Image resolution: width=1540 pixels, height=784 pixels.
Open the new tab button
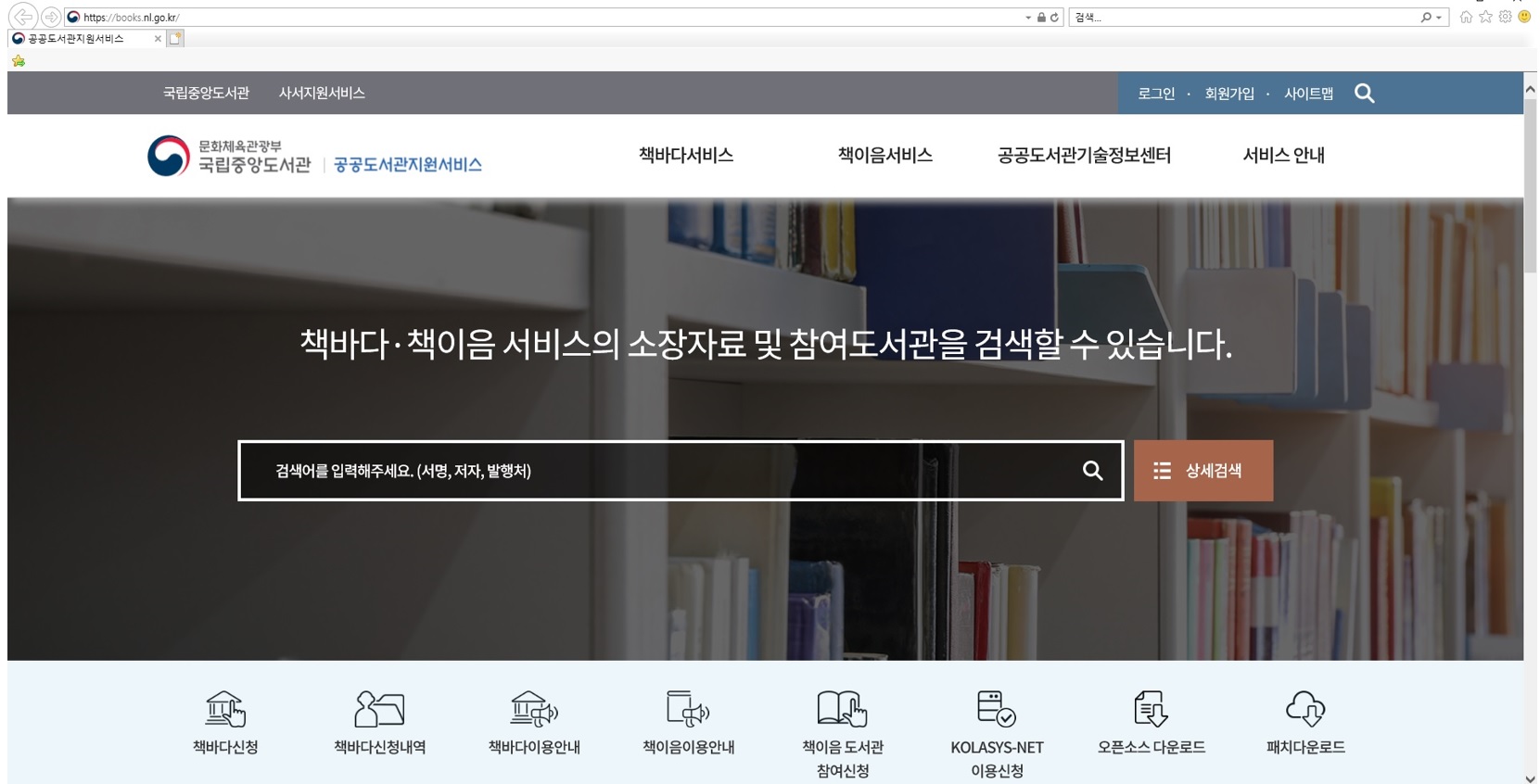tap(175, 38)
